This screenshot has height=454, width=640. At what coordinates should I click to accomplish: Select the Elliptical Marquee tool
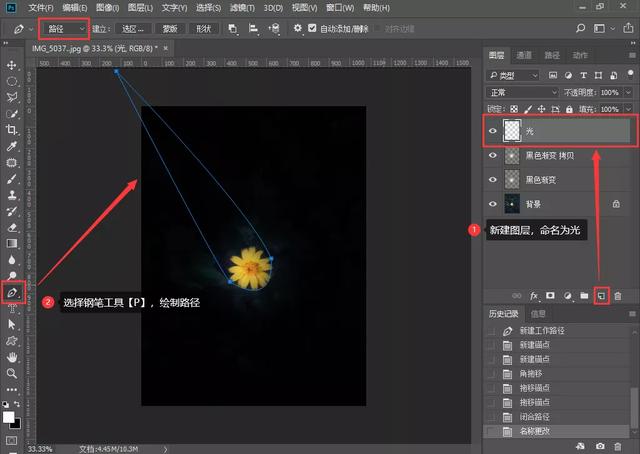coord(11,81)
